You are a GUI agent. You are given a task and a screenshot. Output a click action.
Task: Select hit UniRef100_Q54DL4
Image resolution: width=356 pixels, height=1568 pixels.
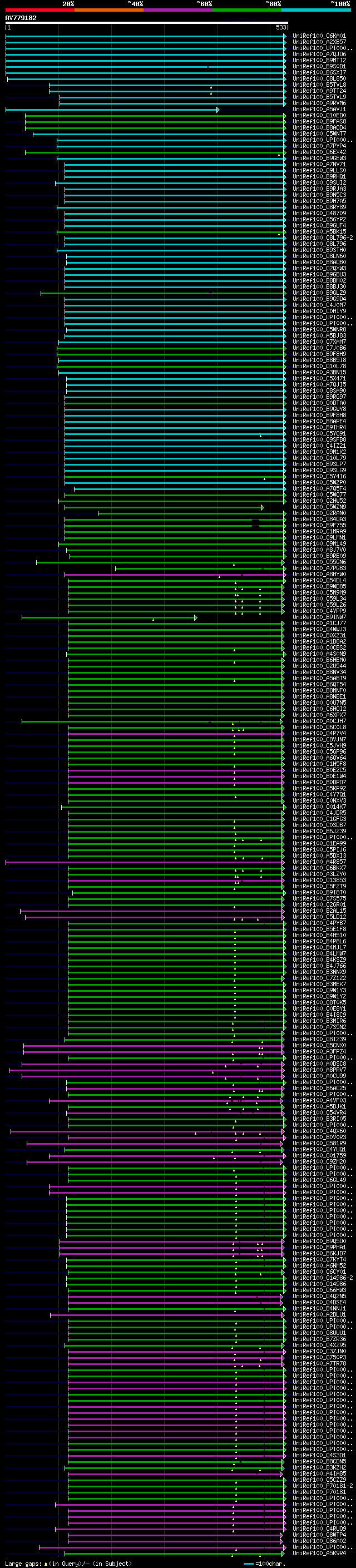[x=319, y=581]
